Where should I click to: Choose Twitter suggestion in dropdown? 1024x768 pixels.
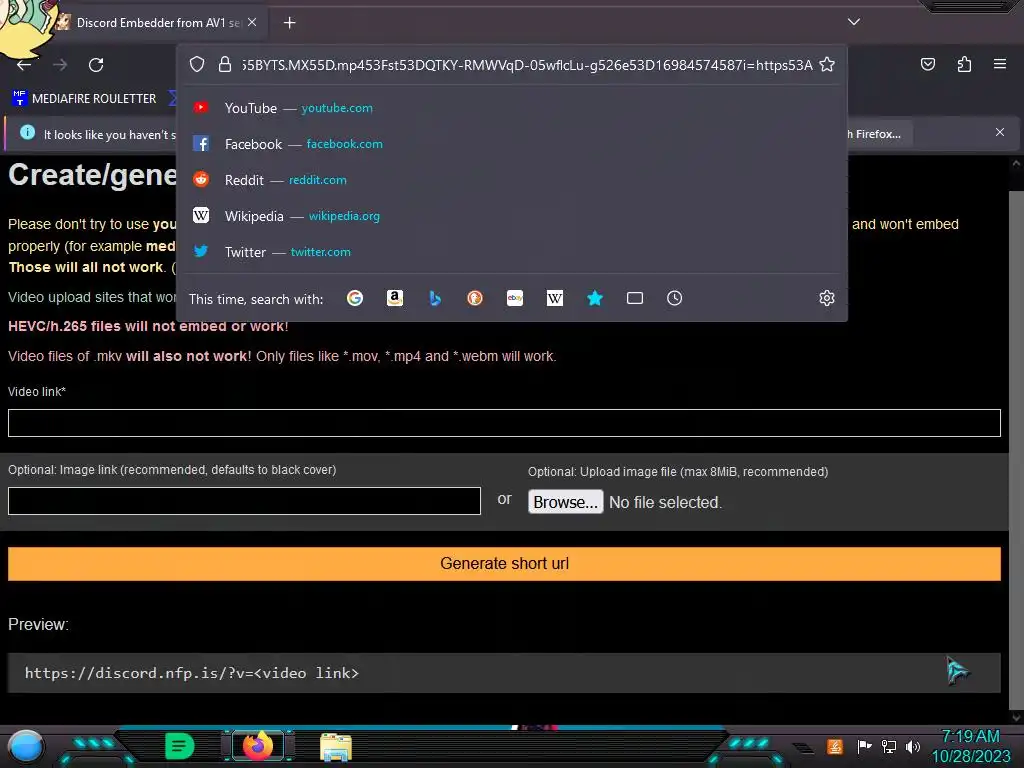[x=513, y=251]
